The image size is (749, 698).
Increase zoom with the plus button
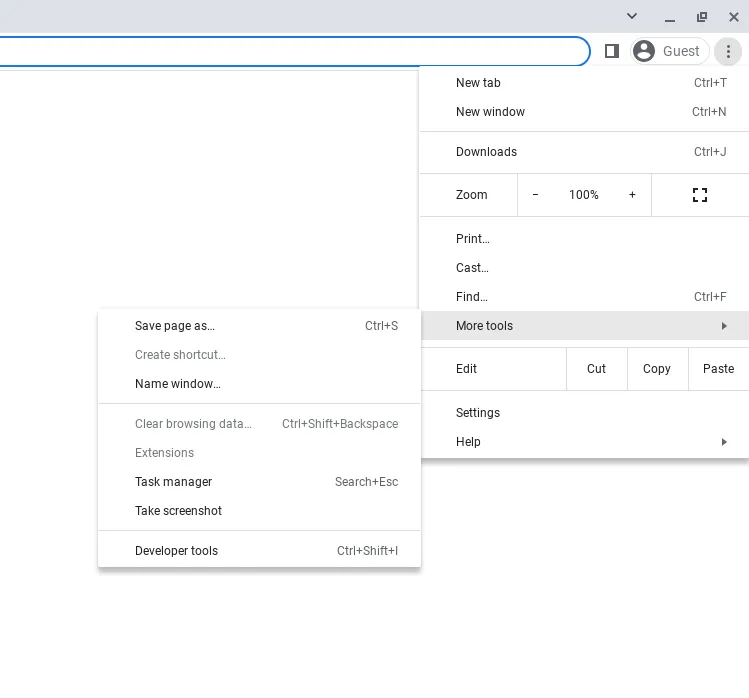point(632,195)
